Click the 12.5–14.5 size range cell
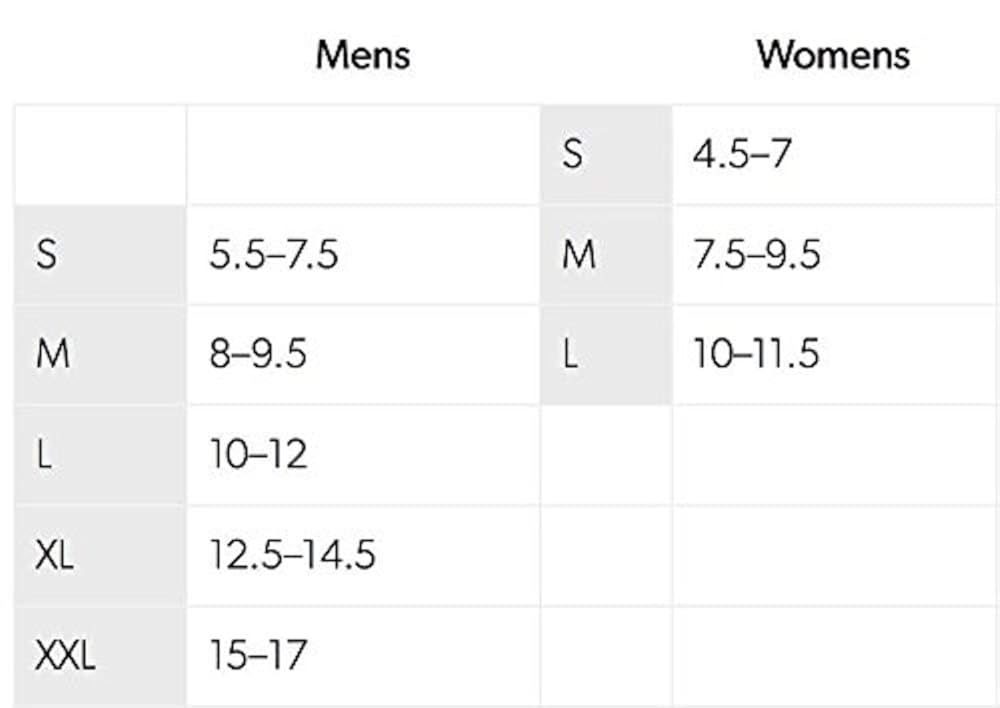Screen dimensions: 1000x708 coord(292,555)
